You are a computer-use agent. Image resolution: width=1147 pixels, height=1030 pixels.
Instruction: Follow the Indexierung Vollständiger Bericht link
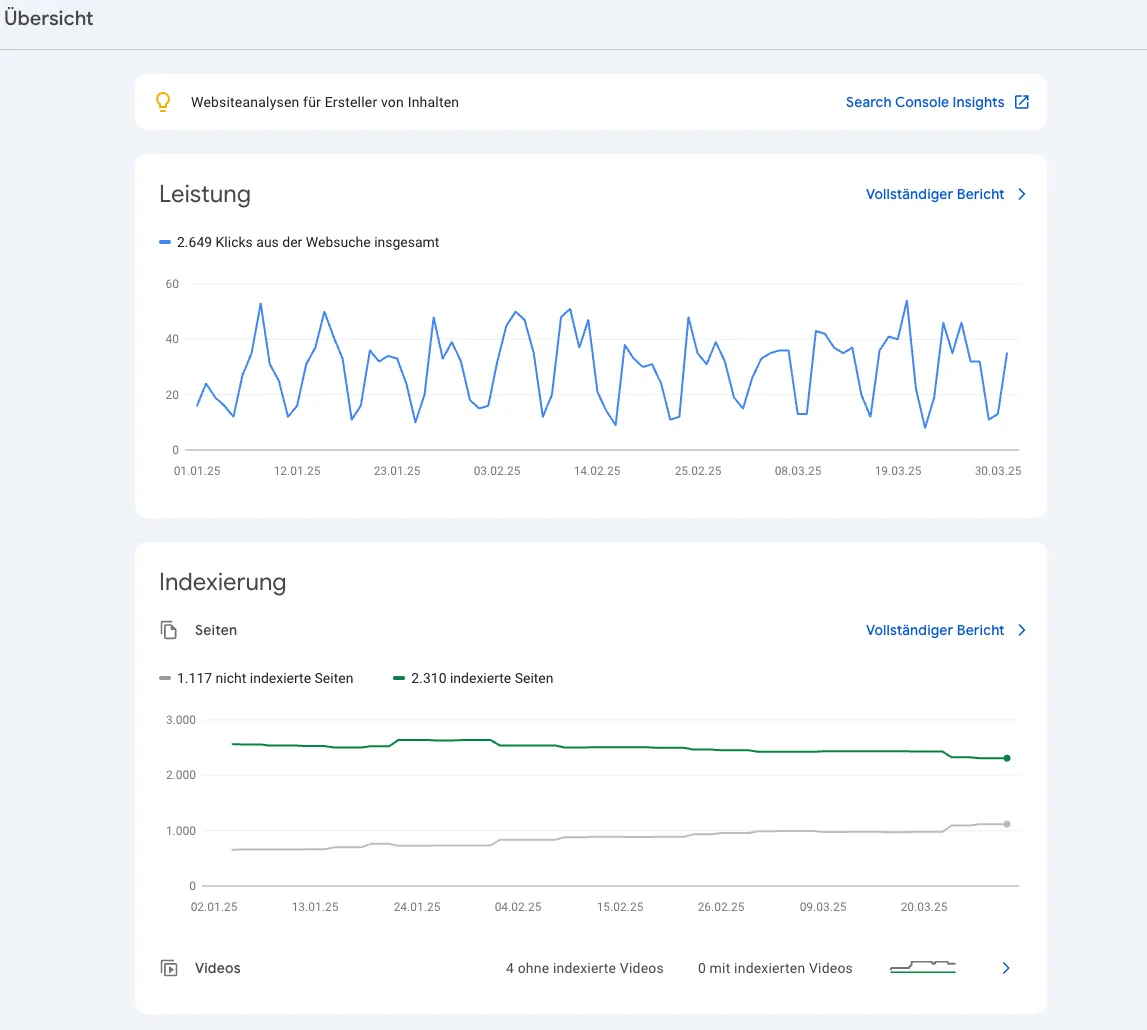point(935,630)
